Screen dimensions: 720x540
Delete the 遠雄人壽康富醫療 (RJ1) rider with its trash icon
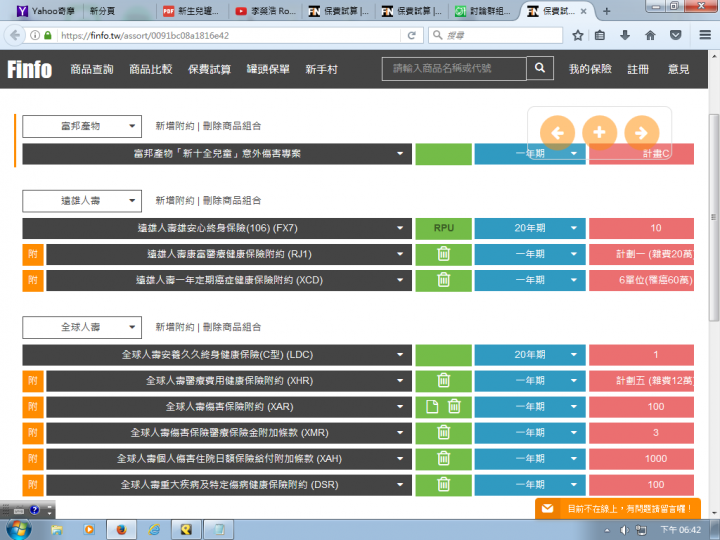(443, 254)
